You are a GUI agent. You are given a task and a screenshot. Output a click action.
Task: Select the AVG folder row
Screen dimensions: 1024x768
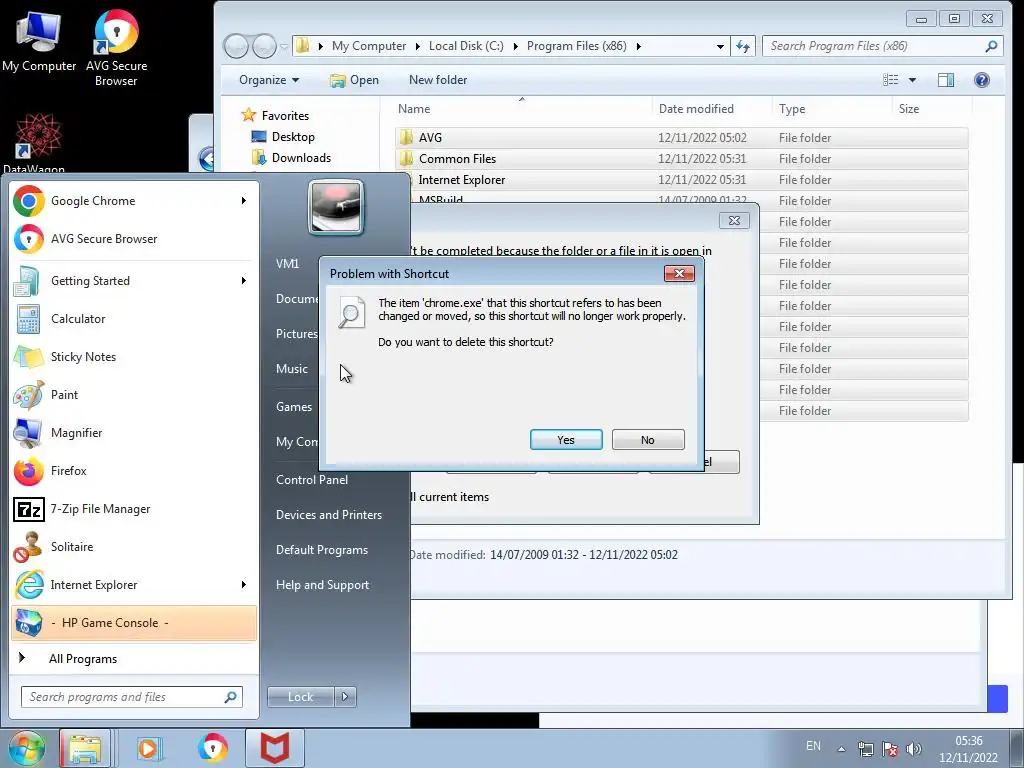(682, 138)
